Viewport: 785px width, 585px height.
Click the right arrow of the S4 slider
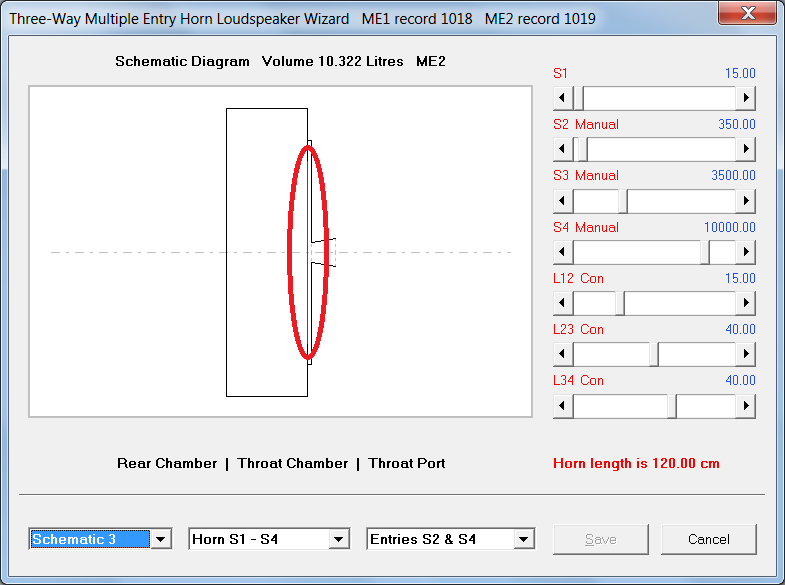pos(745,252)
